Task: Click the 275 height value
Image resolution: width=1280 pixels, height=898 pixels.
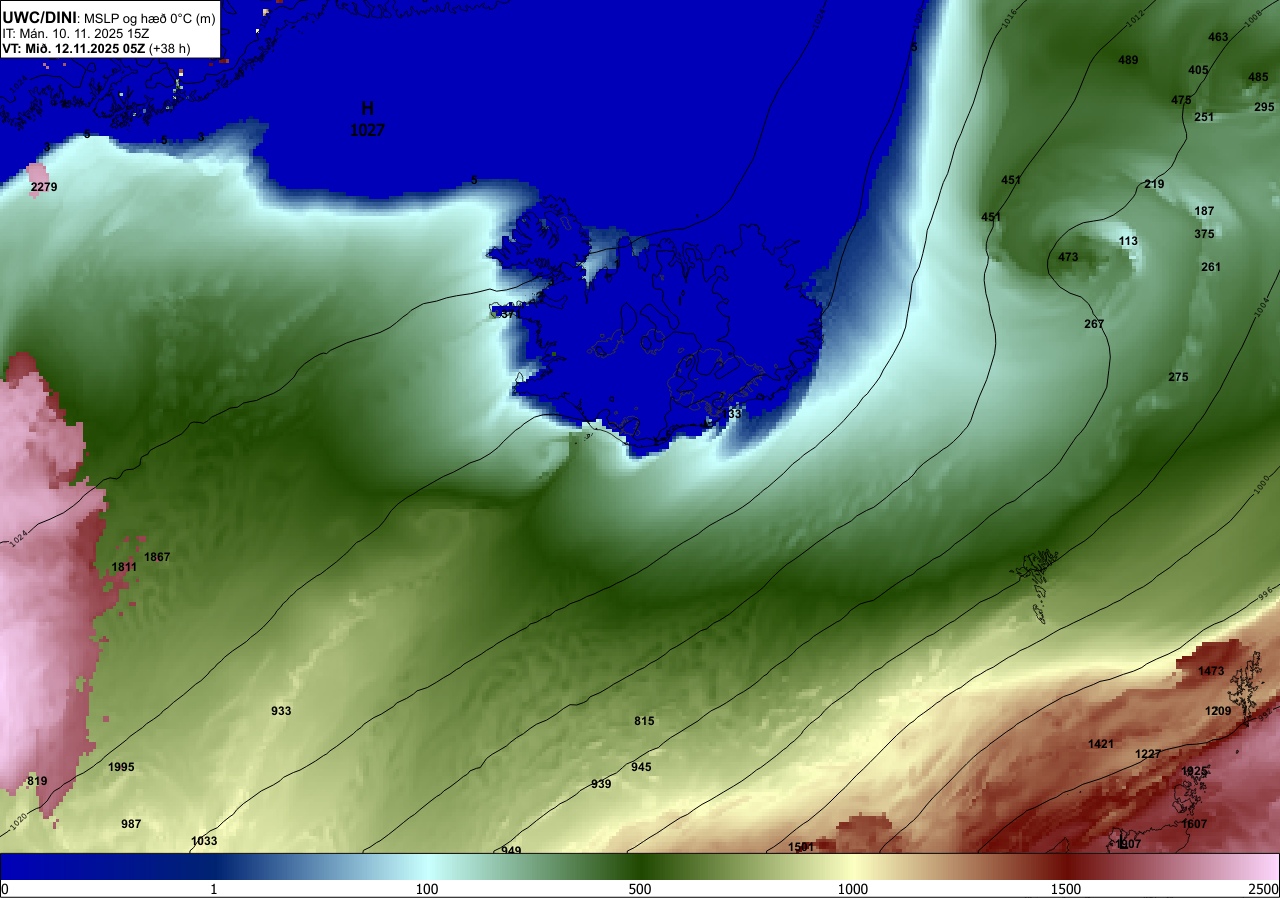Action: (x=1178, y=377)
